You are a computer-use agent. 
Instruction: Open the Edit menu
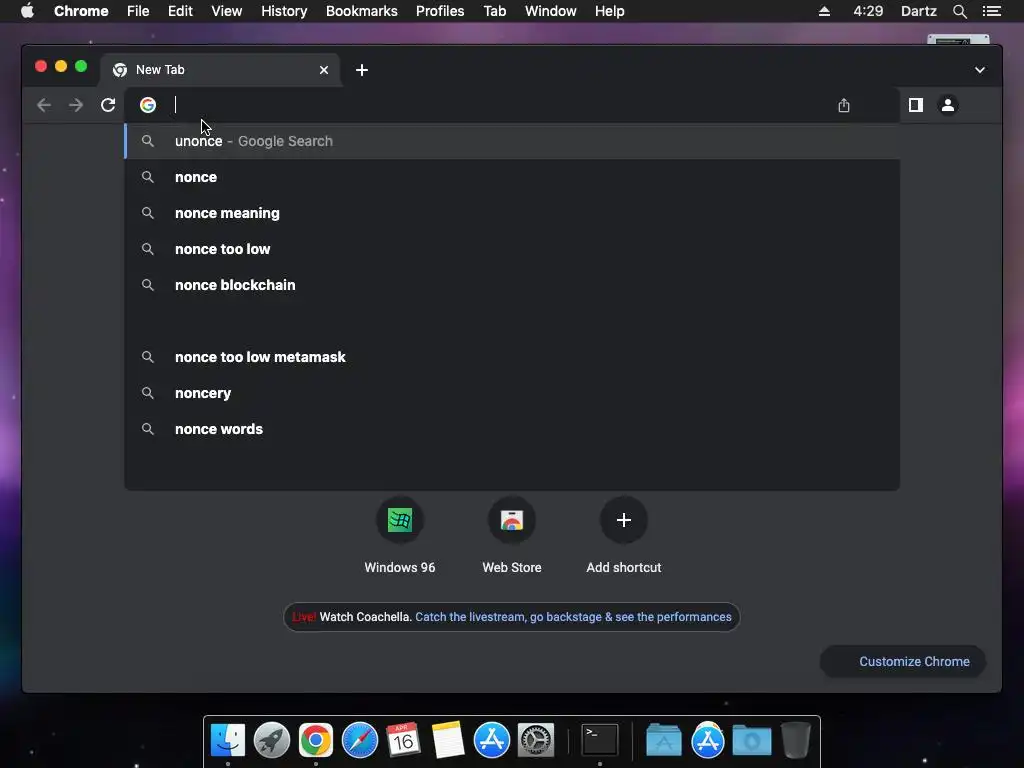[x=180, y=11]
